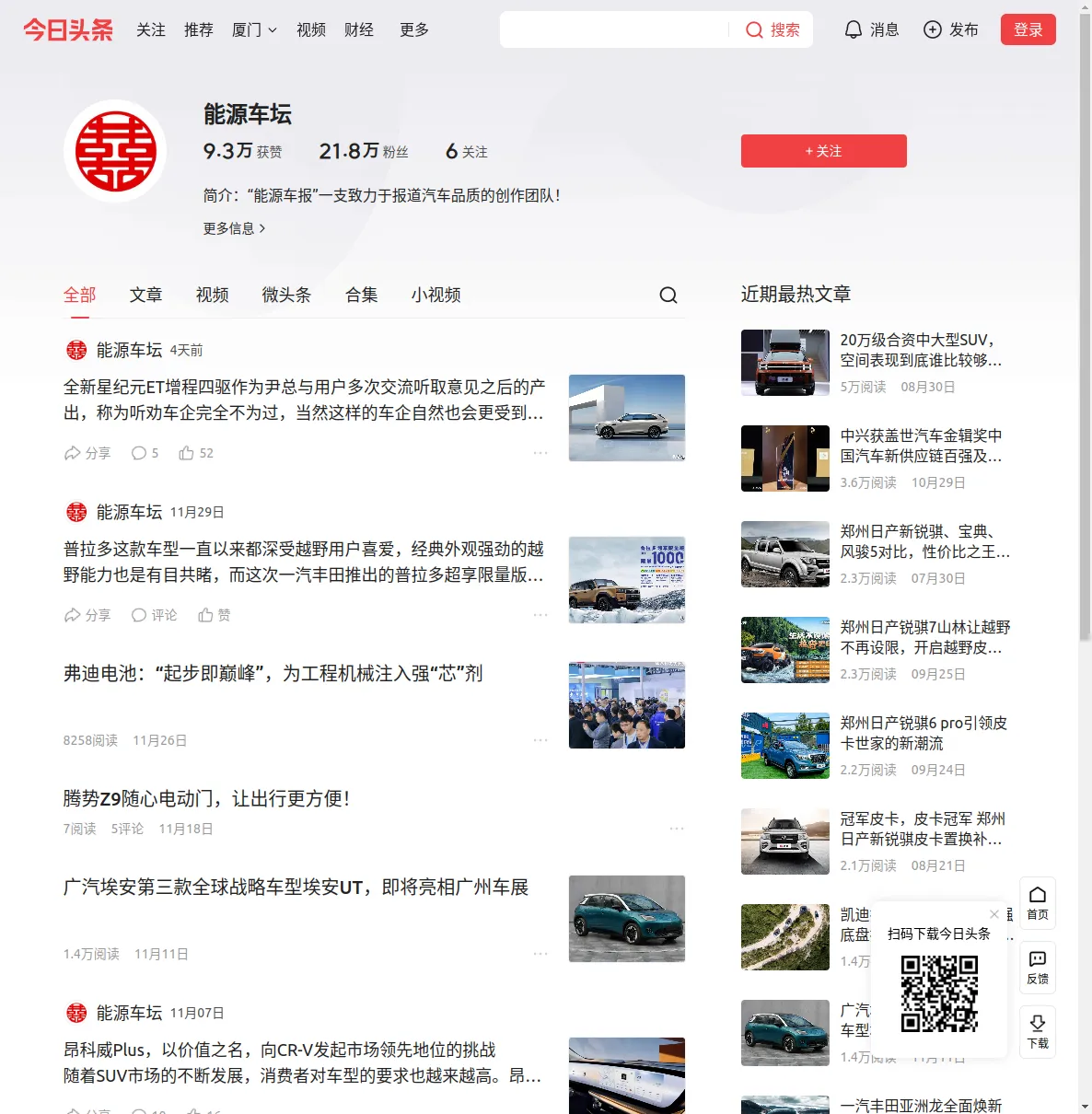Click the red 登录 button
The image size is (1092, 1114).
coord(1028,29)
